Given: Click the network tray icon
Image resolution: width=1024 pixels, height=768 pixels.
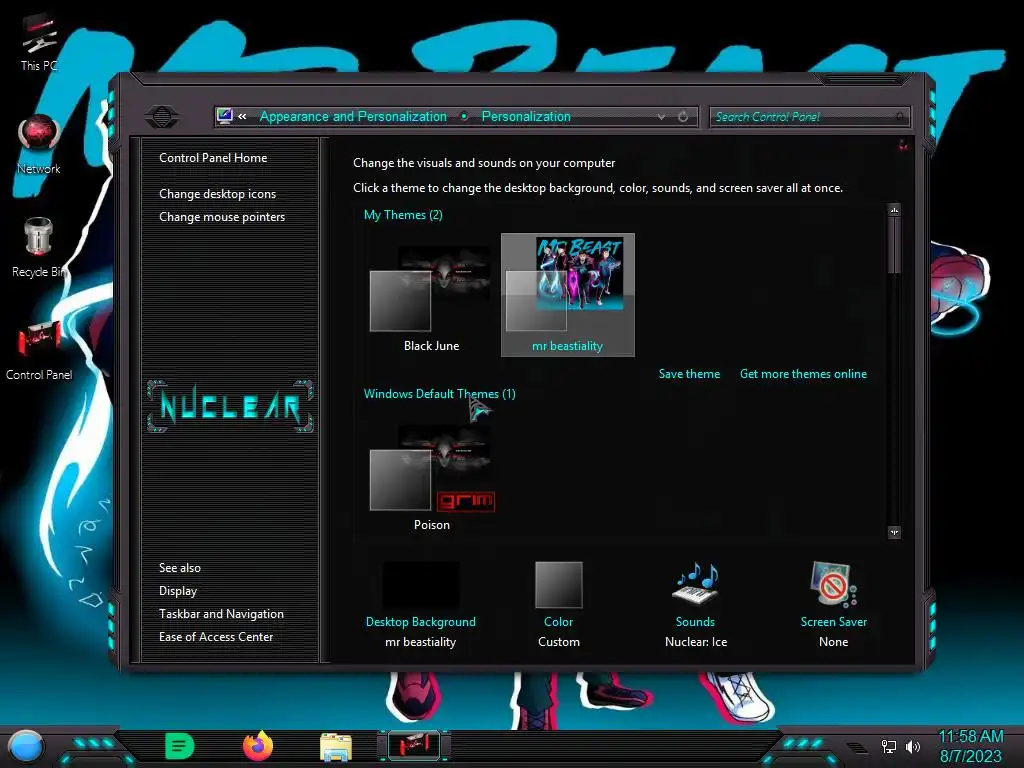Looking at the screenshot, I should click(x=888, y=746).
